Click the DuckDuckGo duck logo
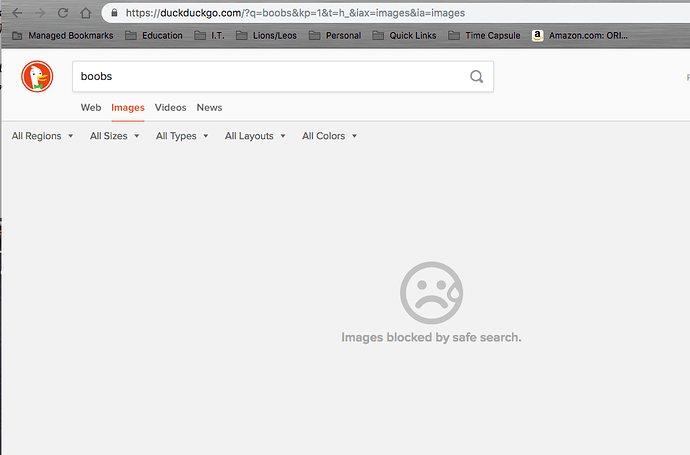Screen dimensions: 690x455 [x=38, y=77]
